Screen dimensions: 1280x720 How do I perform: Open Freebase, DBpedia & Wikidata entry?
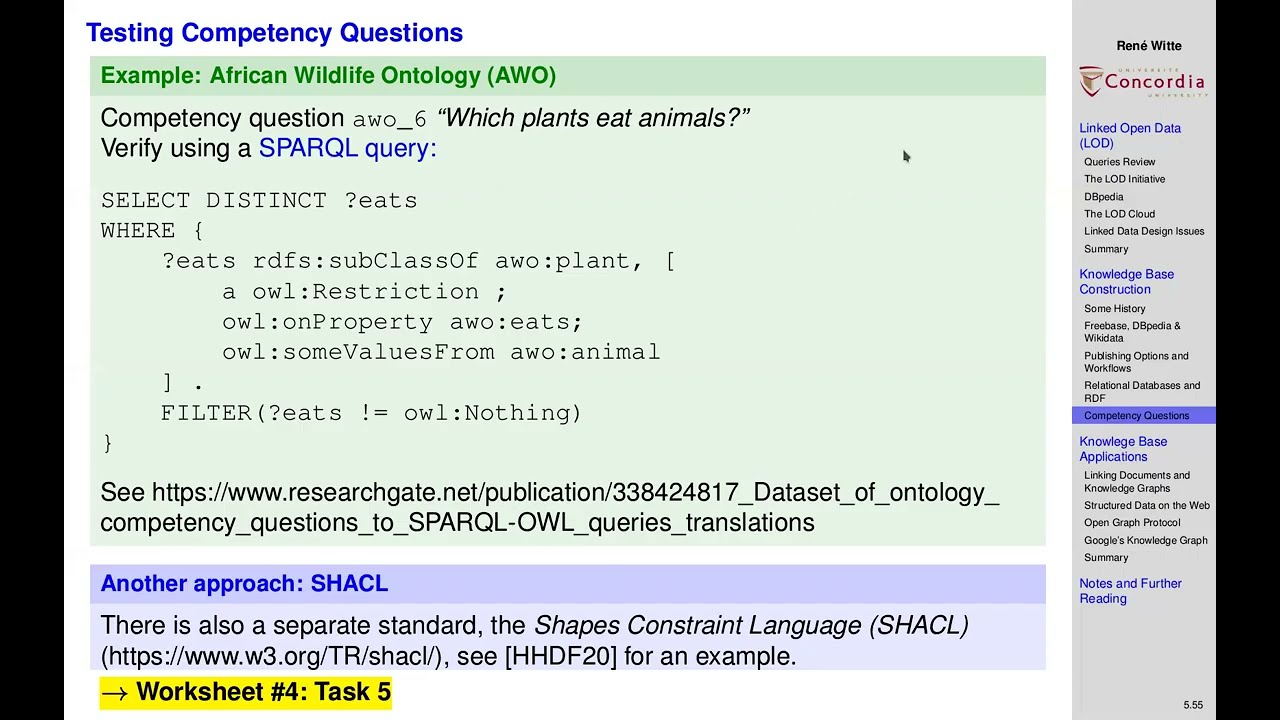[x=1131, y=332]
